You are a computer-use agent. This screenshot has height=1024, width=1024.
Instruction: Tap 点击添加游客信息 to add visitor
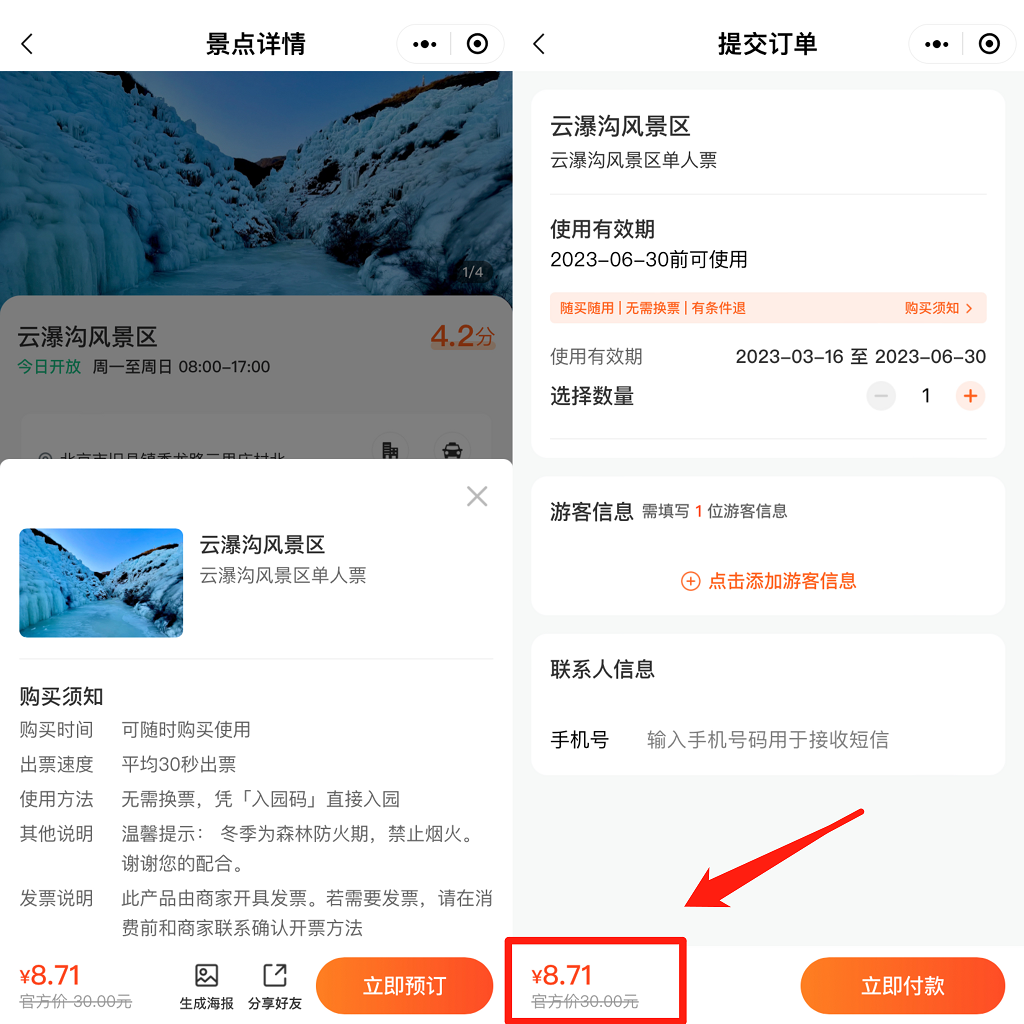[768, 581]
